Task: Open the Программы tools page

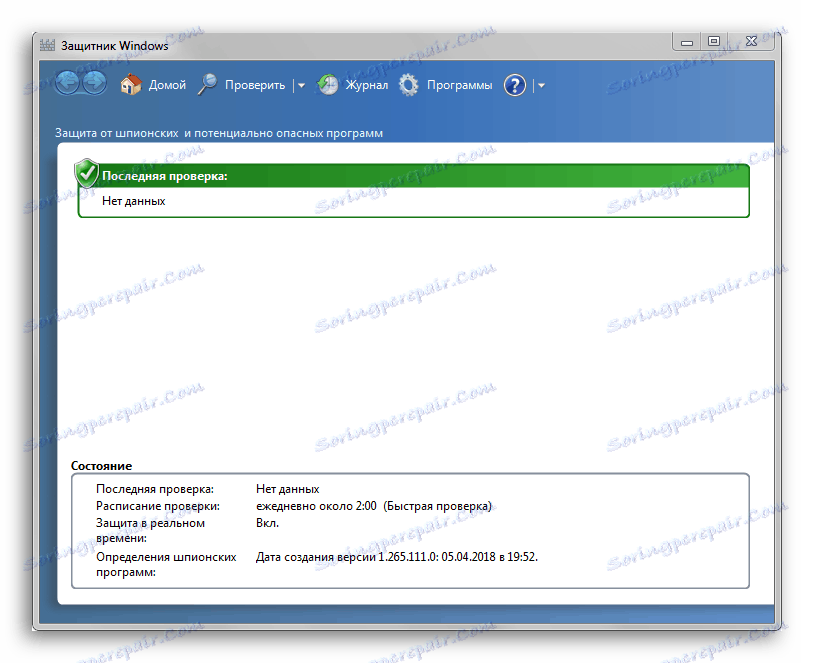Action: (x=459, y=85)
